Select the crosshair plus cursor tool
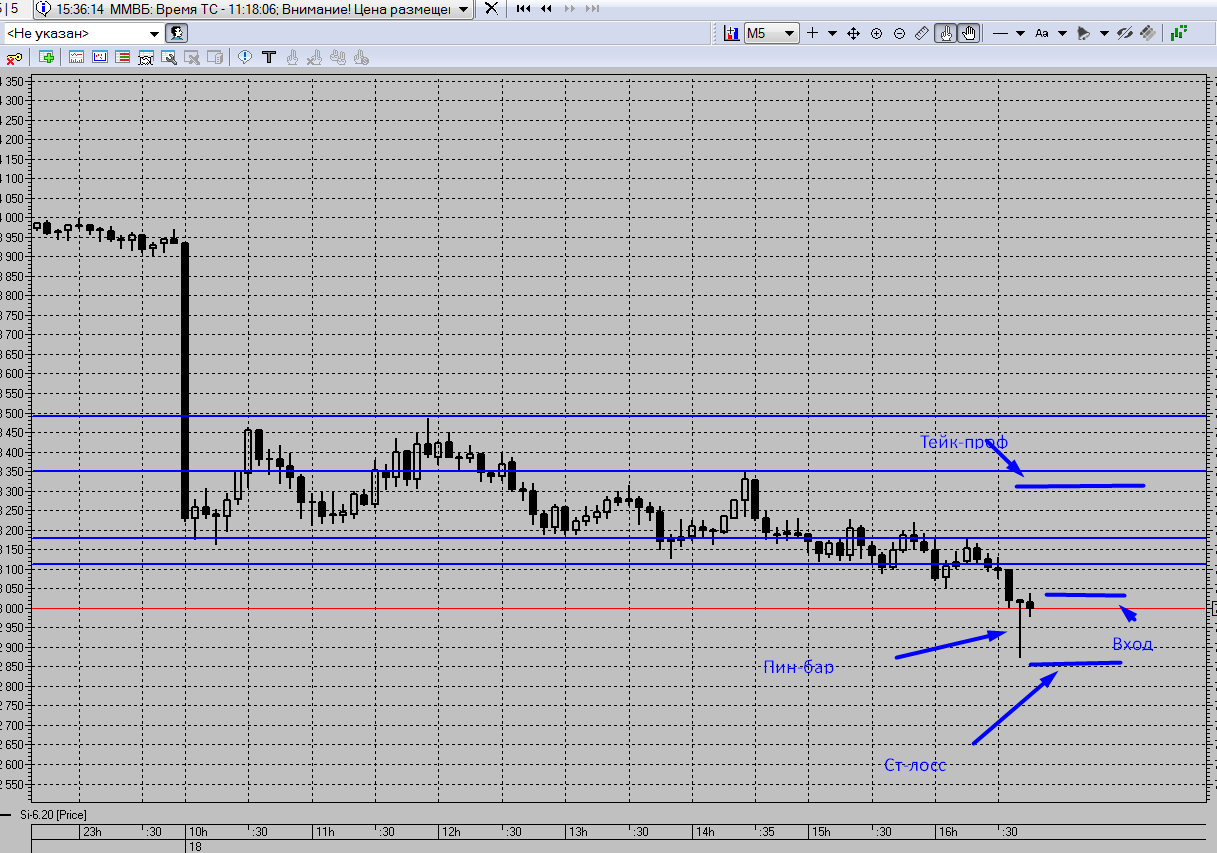The width and height of the screenshot is (1217, 853). coord(812,33)
